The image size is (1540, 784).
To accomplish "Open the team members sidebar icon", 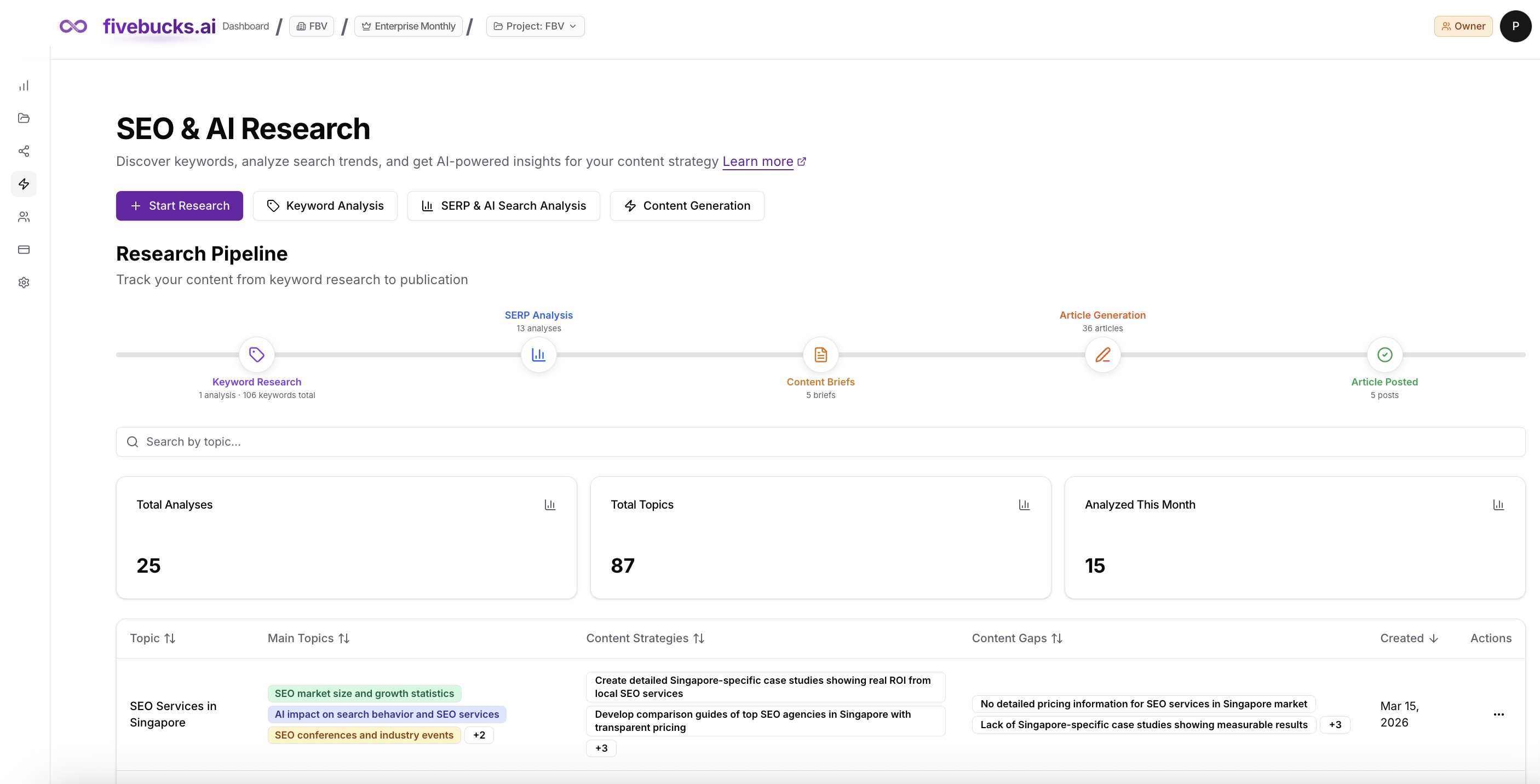I will pyautogui.click(x=24, y=217).
